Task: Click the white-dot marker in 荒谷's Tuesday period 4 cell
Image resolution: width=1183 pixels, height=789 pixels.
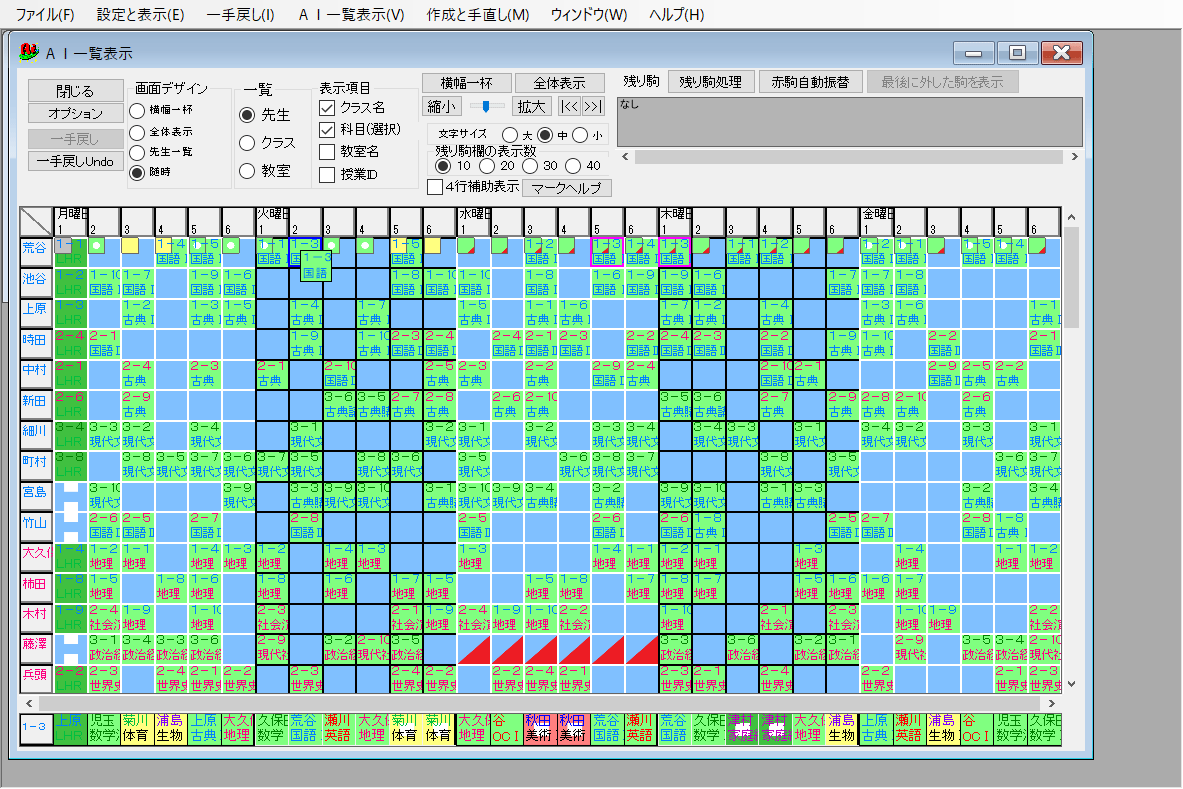Action: 365,245
